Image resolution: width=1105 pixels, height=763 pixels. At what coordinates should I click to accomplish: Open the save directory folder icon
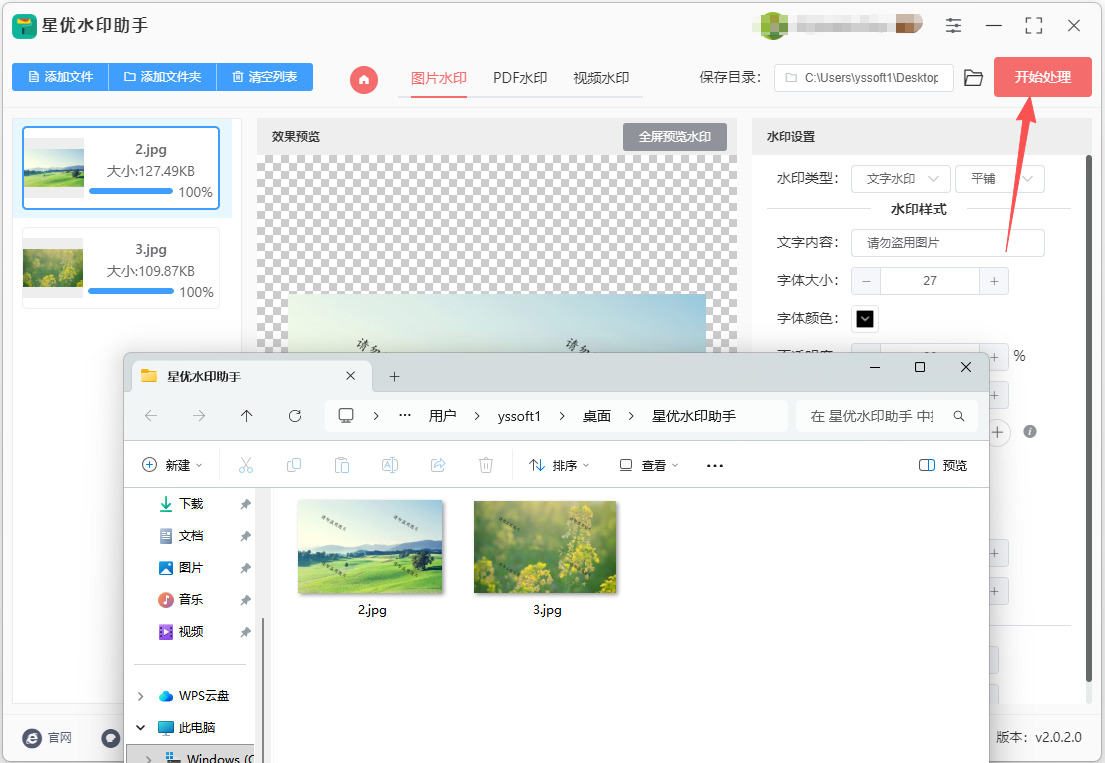[x=973, y=77]
